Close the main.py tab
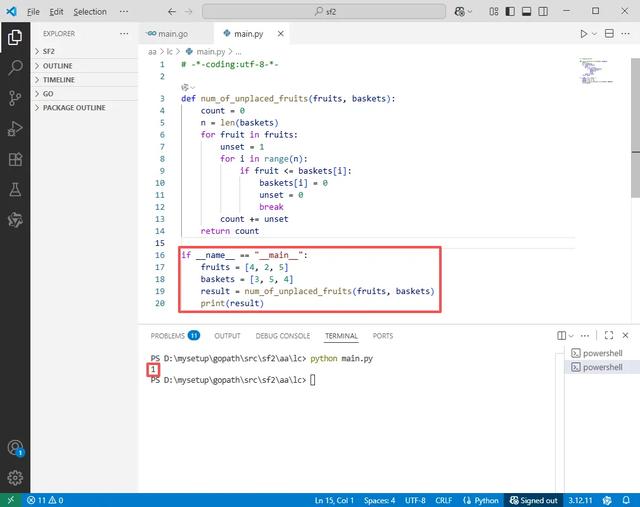640x507 pixels. [x=280, y=33]
